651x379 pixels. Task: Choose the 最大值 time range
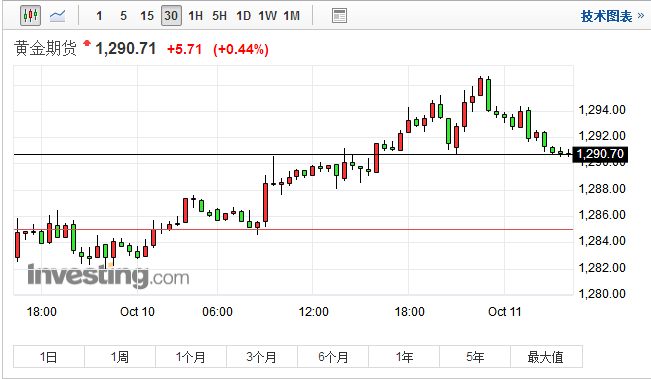pos(546,357)
